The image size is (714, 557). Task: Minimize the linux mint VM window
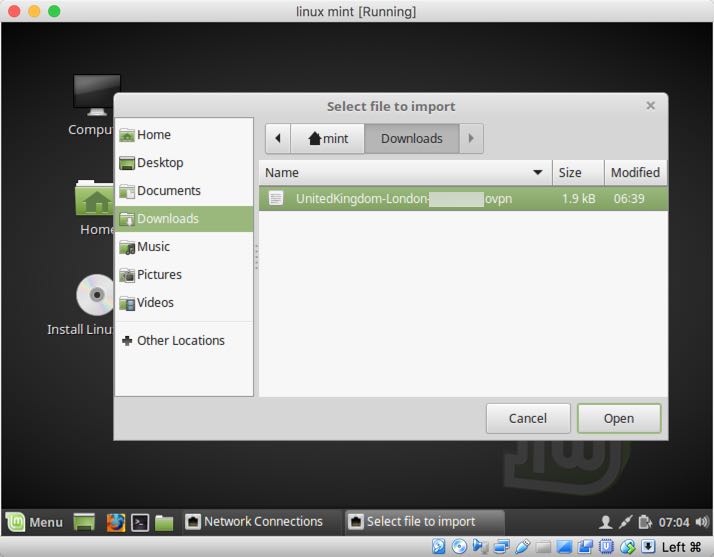(34, 11)
